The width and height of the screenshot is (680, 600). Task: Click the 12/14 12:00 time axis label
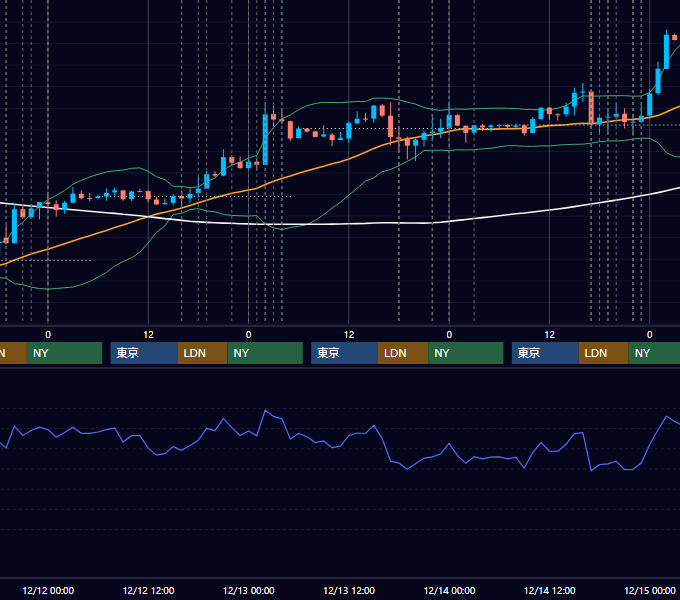click(549, 590)
